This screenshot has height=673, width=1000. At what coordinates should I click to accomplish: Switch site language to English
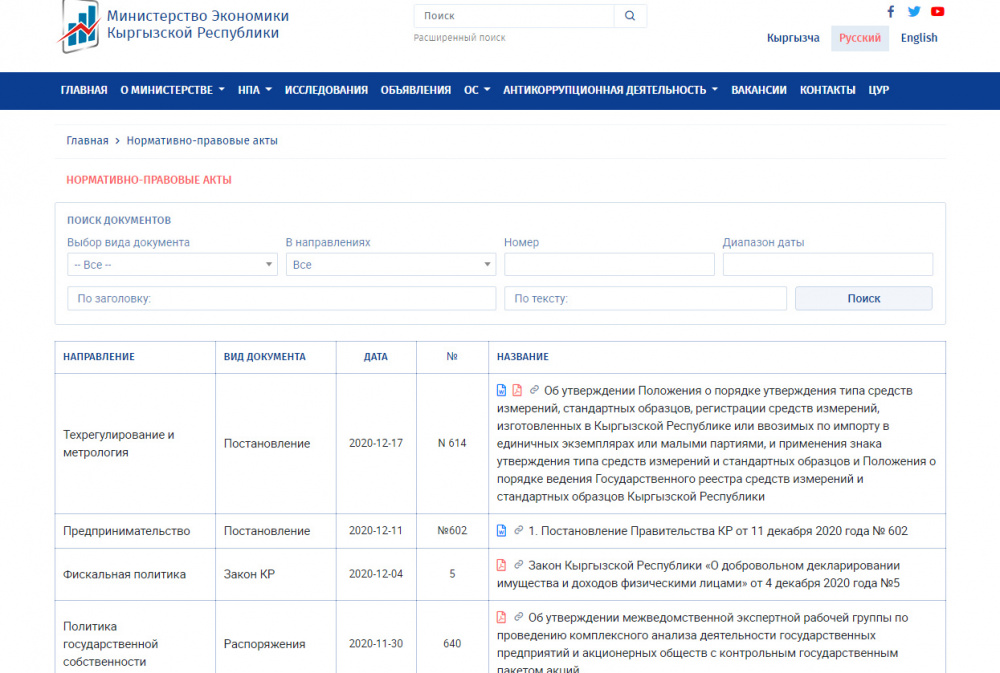(x=918, y=38)
